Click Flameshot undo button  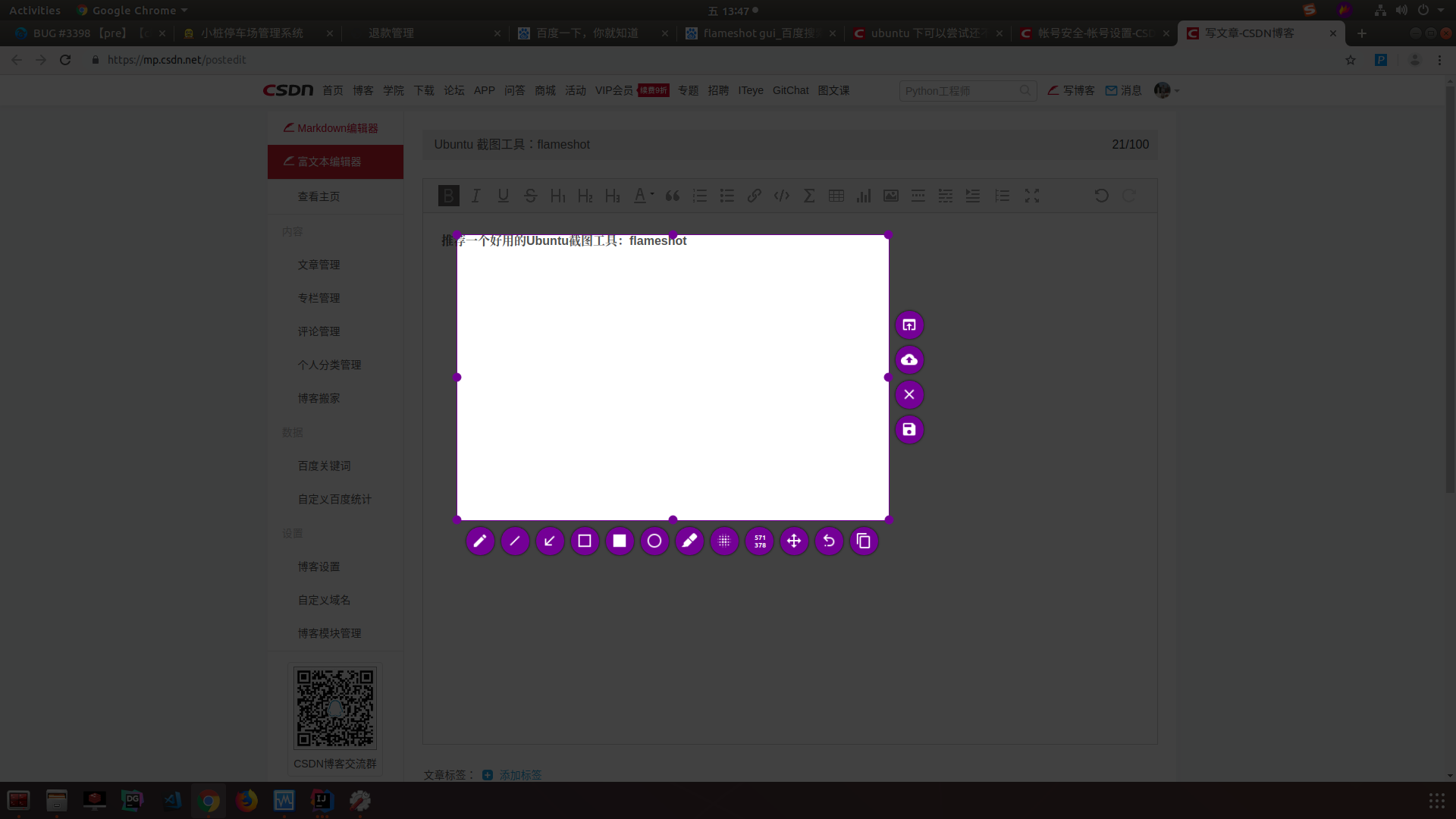point(829,541)
